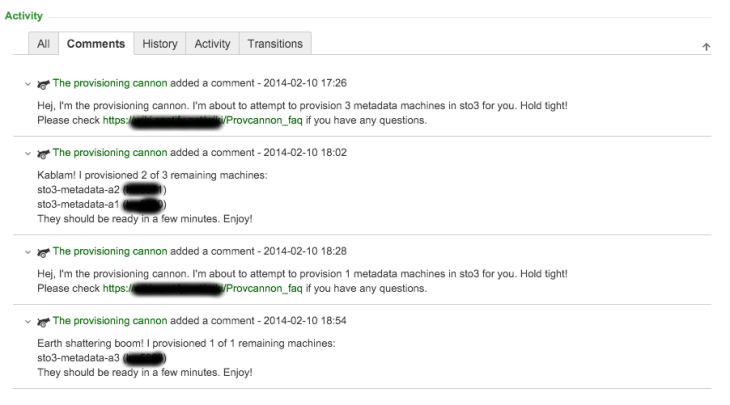Click the Activity section heading
The height and width of the screenshot is (405, 730).
[x=24, y=16]
